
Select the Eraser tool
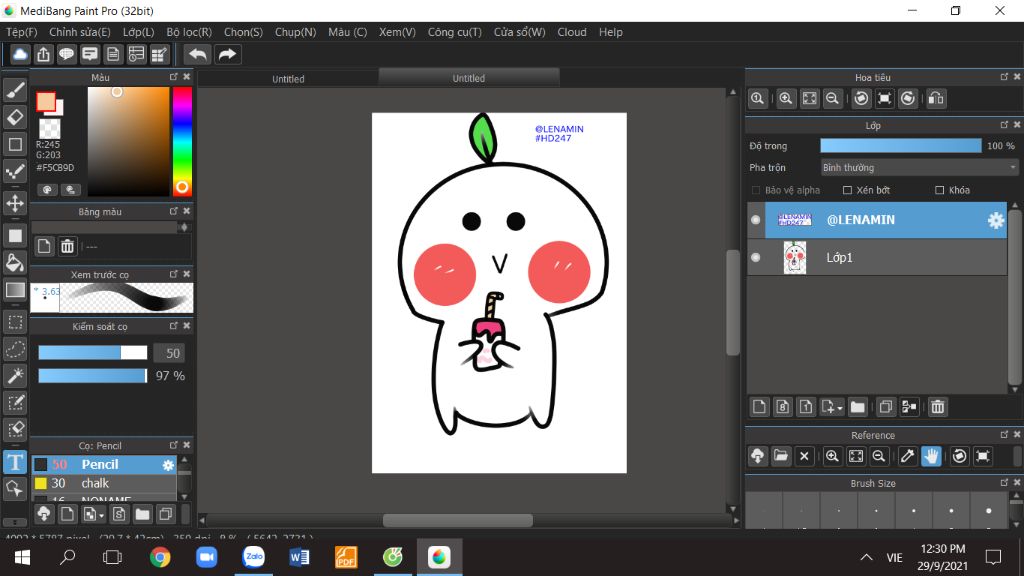pos(15,117)
